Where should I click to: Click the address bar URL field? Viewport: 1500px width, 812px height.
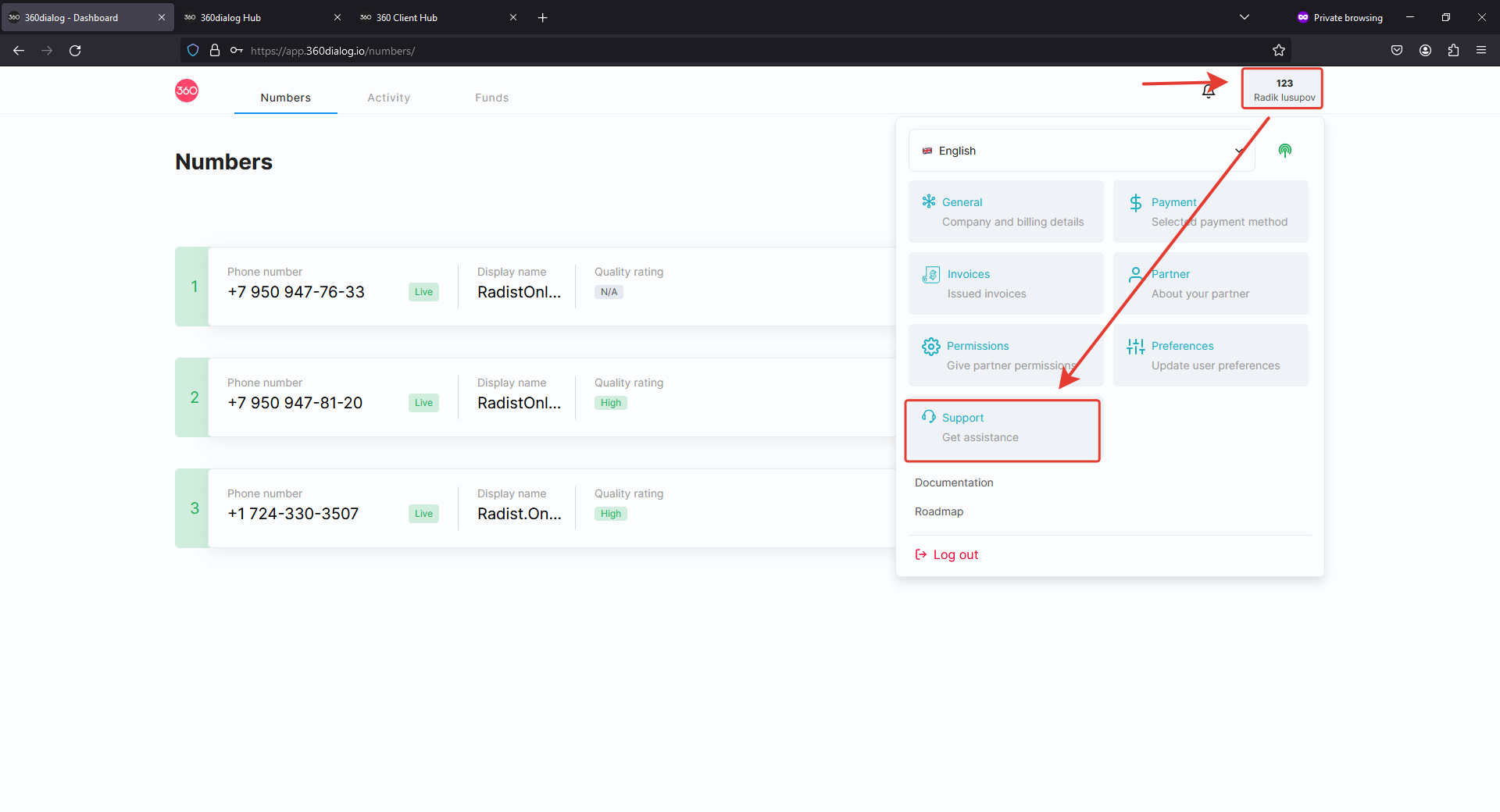pyautogui.click(x=734, y=51)
